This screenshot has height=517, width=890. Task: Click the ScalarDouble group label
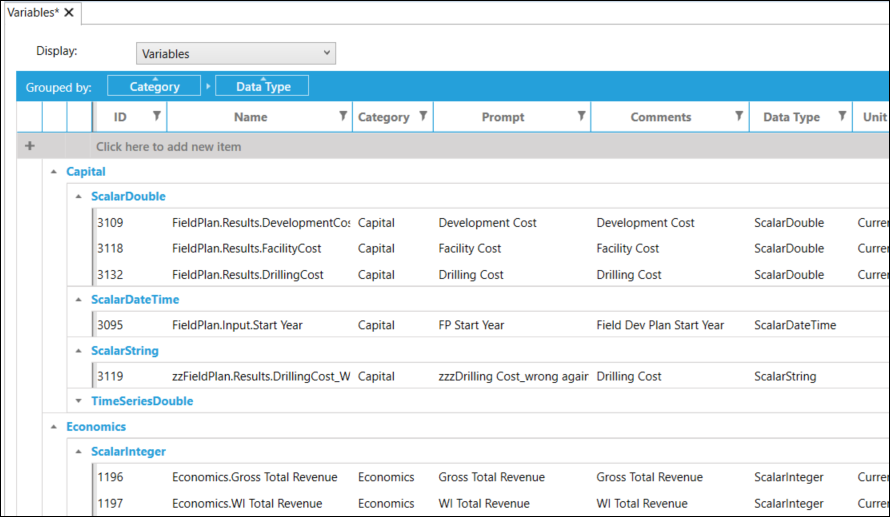128,196
